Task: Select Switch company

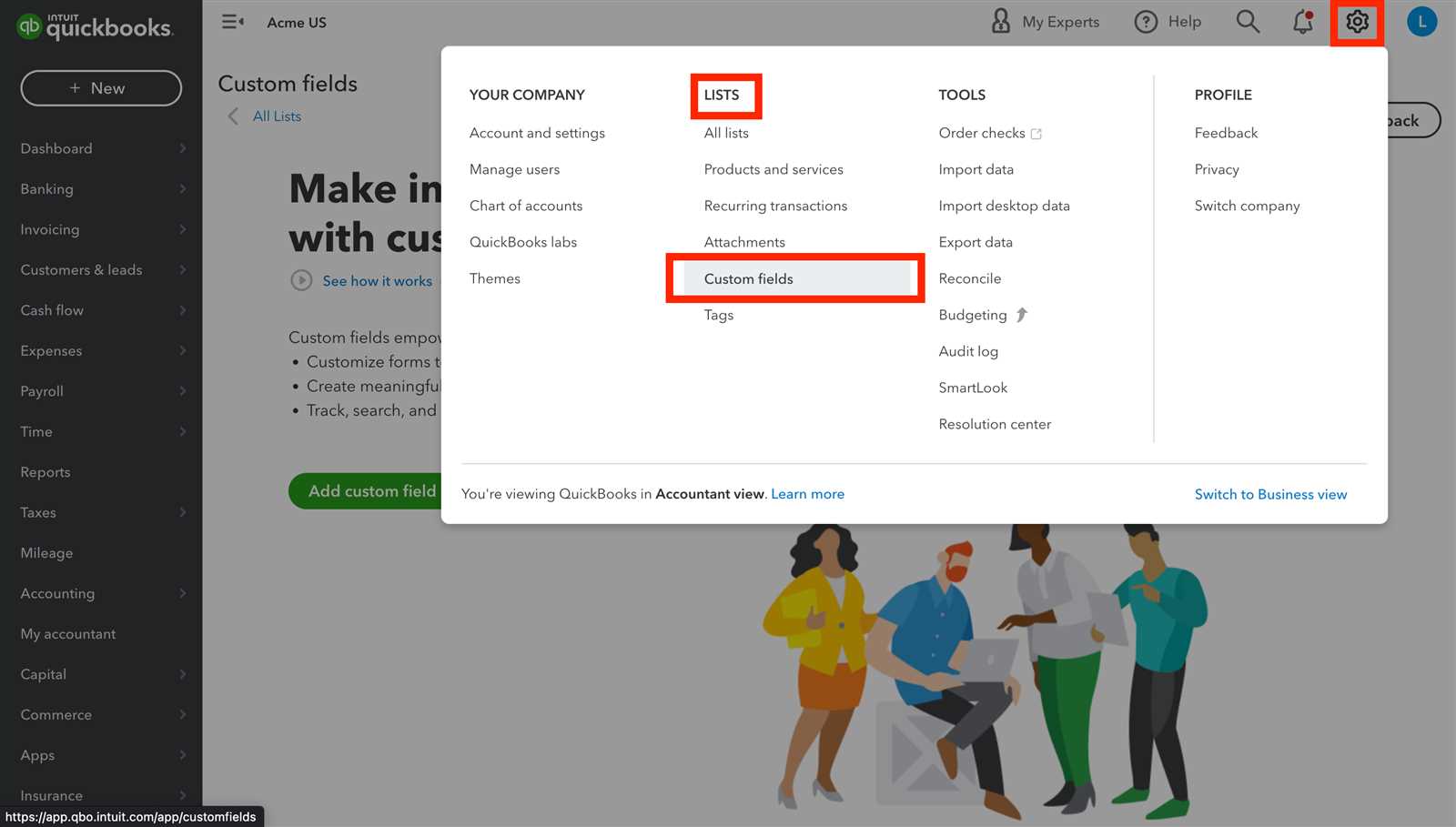Action: coord(1247,206)
